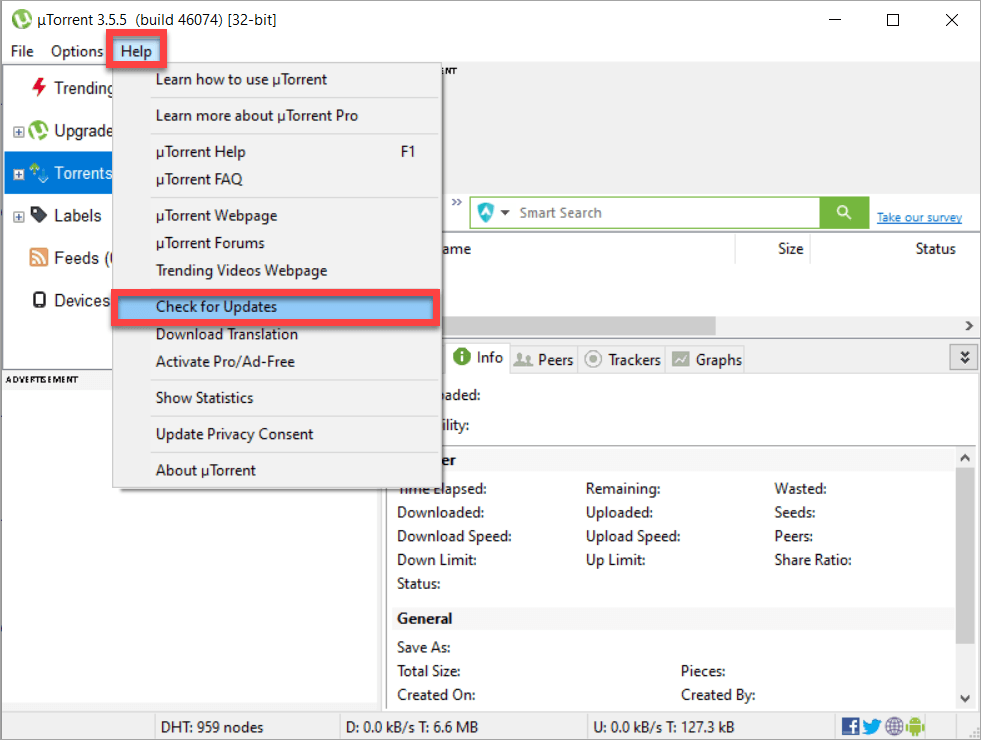Viewport: 981px width, 740px height.
Task: Click the Labels tag icon
Action: click(x=38, y=215)
